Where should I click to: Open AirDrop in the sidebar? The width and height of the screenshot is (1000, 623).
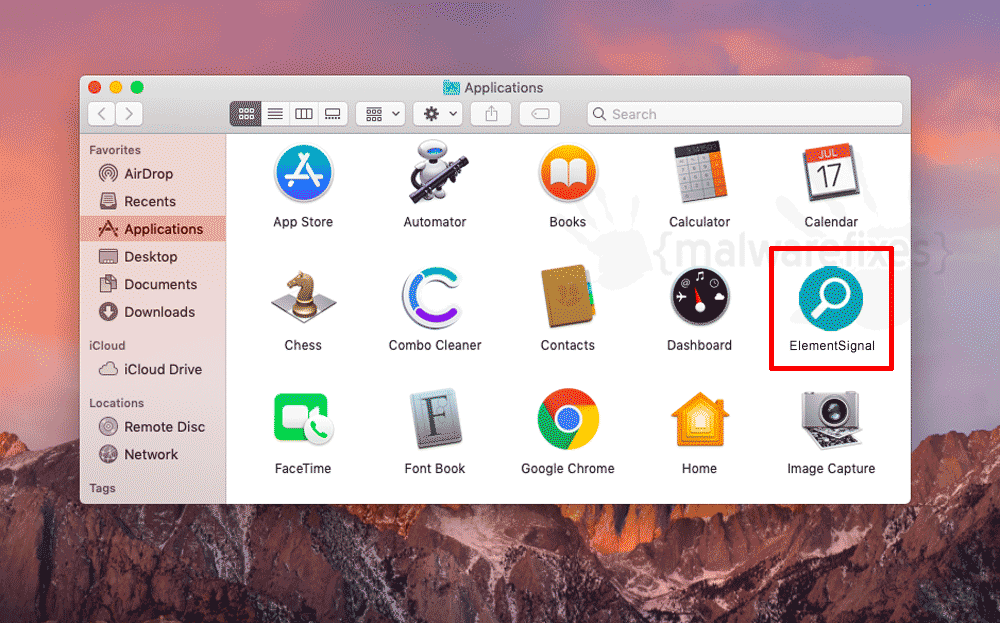click(x=153, y=173)
